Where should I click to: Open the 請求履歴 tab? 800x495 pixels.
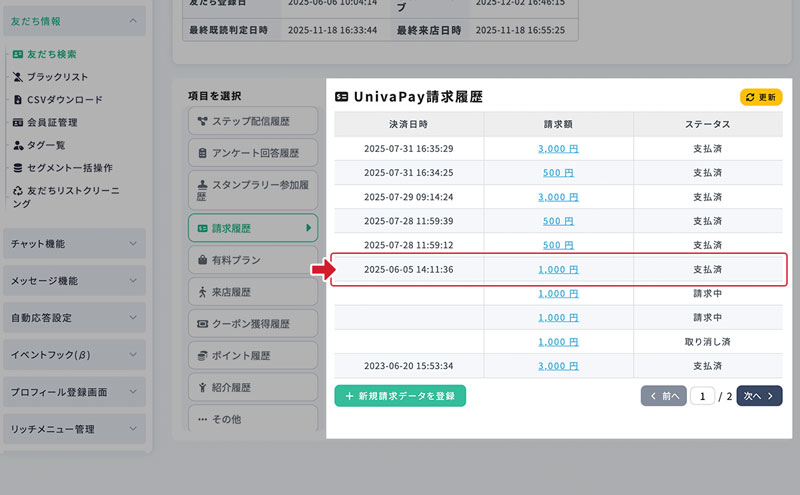[x=252, y=228]
